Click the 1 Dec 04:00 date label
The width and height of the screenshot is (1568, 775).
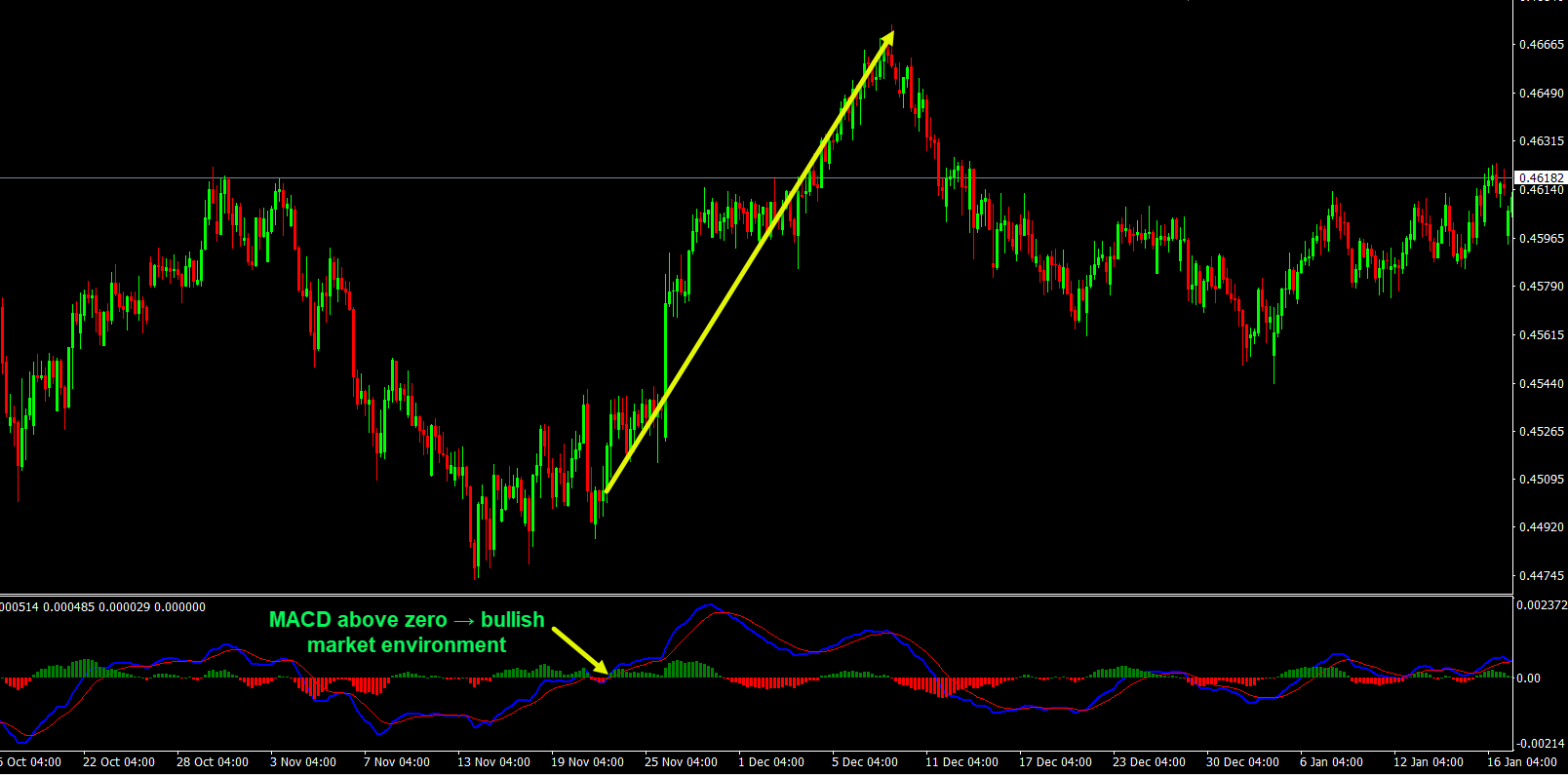pyautogui.click(x=771, y=762)
